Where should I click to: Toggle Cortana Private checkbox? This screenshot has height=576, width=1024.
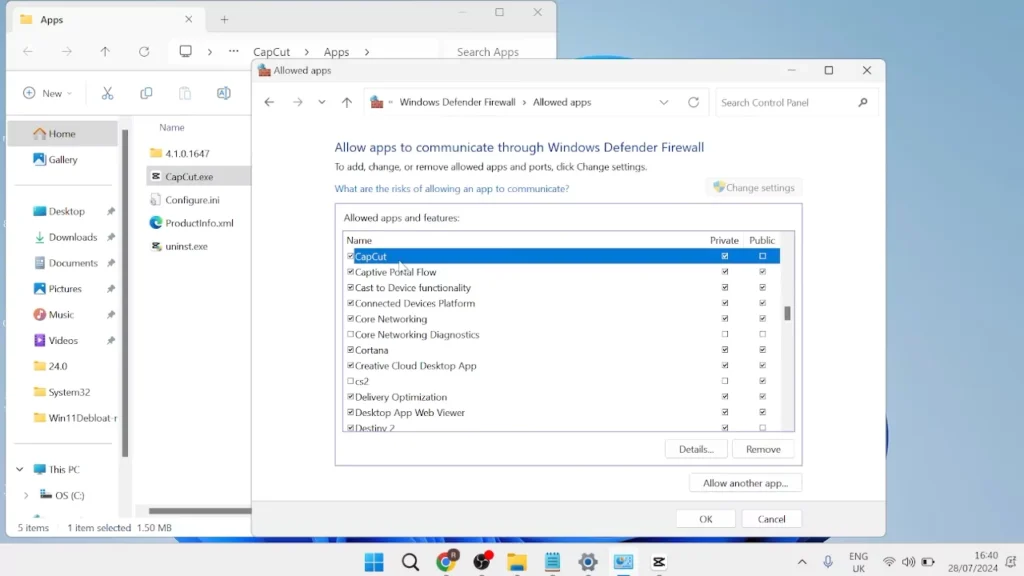click(725, 349)
